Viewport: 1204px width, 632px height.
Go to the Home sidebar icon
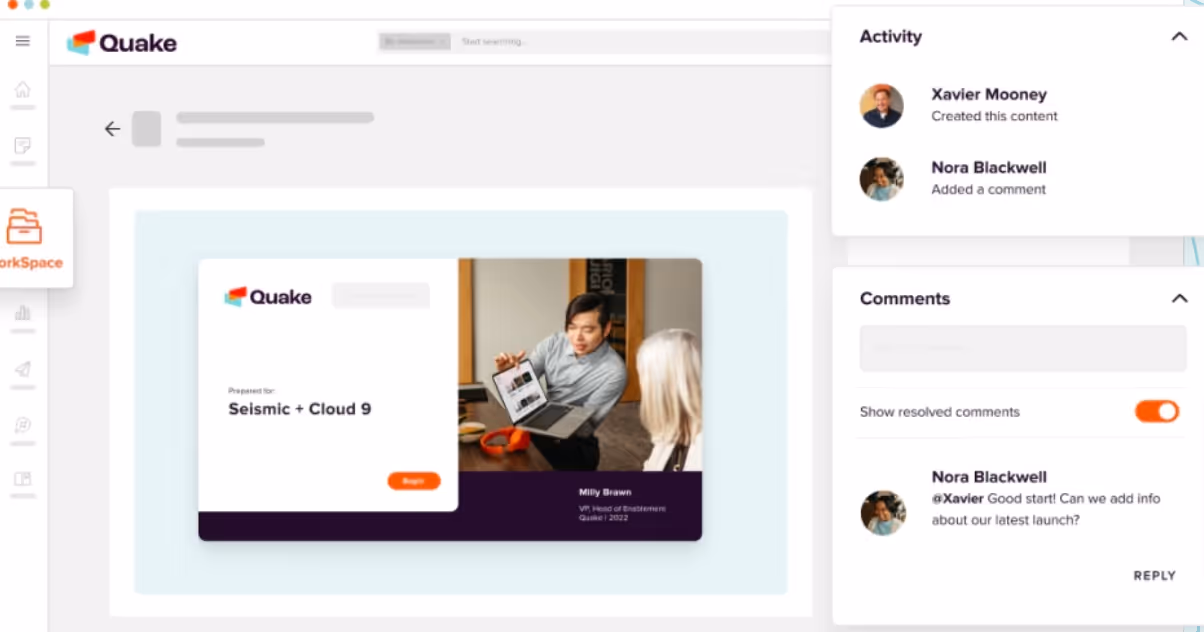click(x=23, y=90)
